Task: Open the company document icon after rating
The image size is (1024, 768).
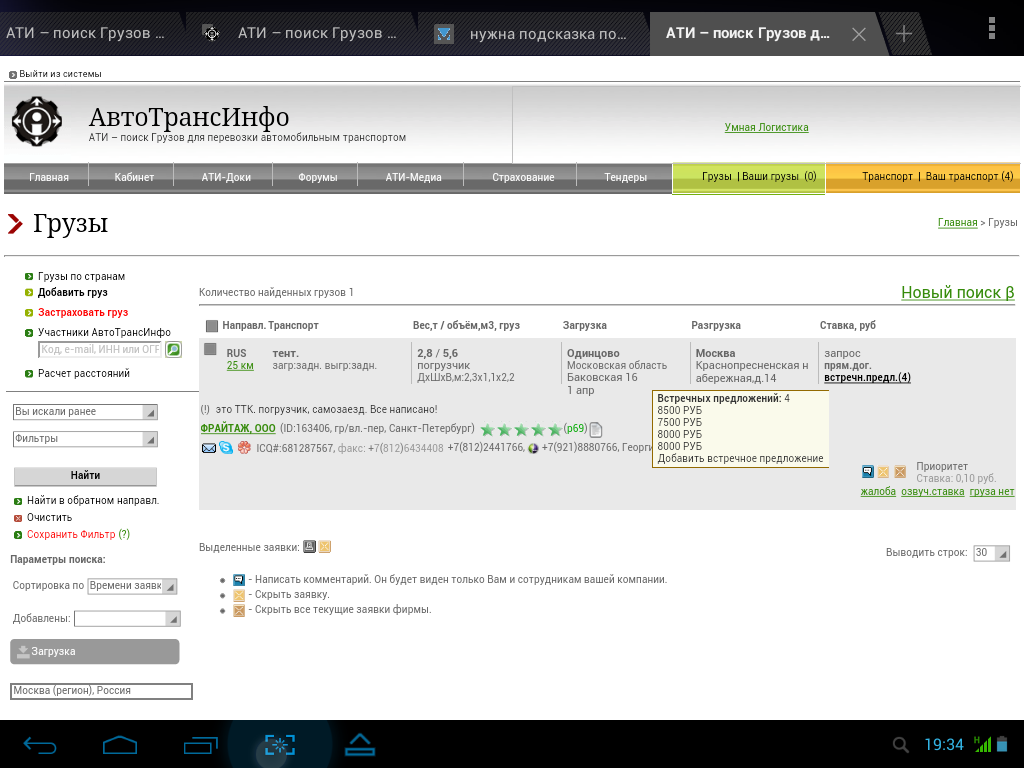Action: (596, 430)
